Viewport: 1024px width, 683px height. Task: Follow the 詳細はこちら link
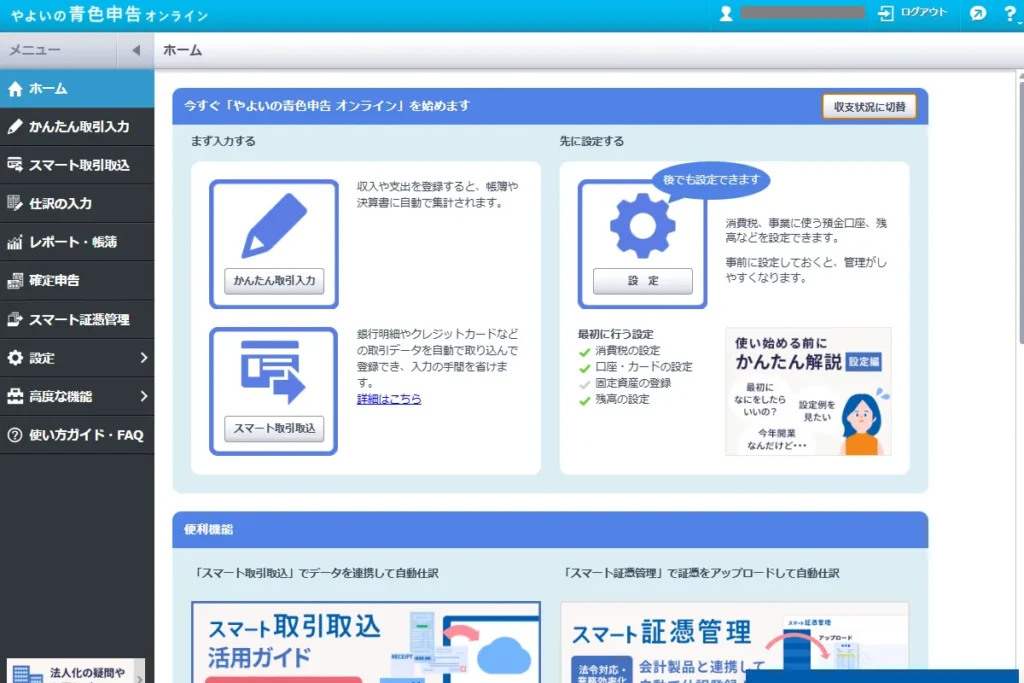tap(389, 399)
